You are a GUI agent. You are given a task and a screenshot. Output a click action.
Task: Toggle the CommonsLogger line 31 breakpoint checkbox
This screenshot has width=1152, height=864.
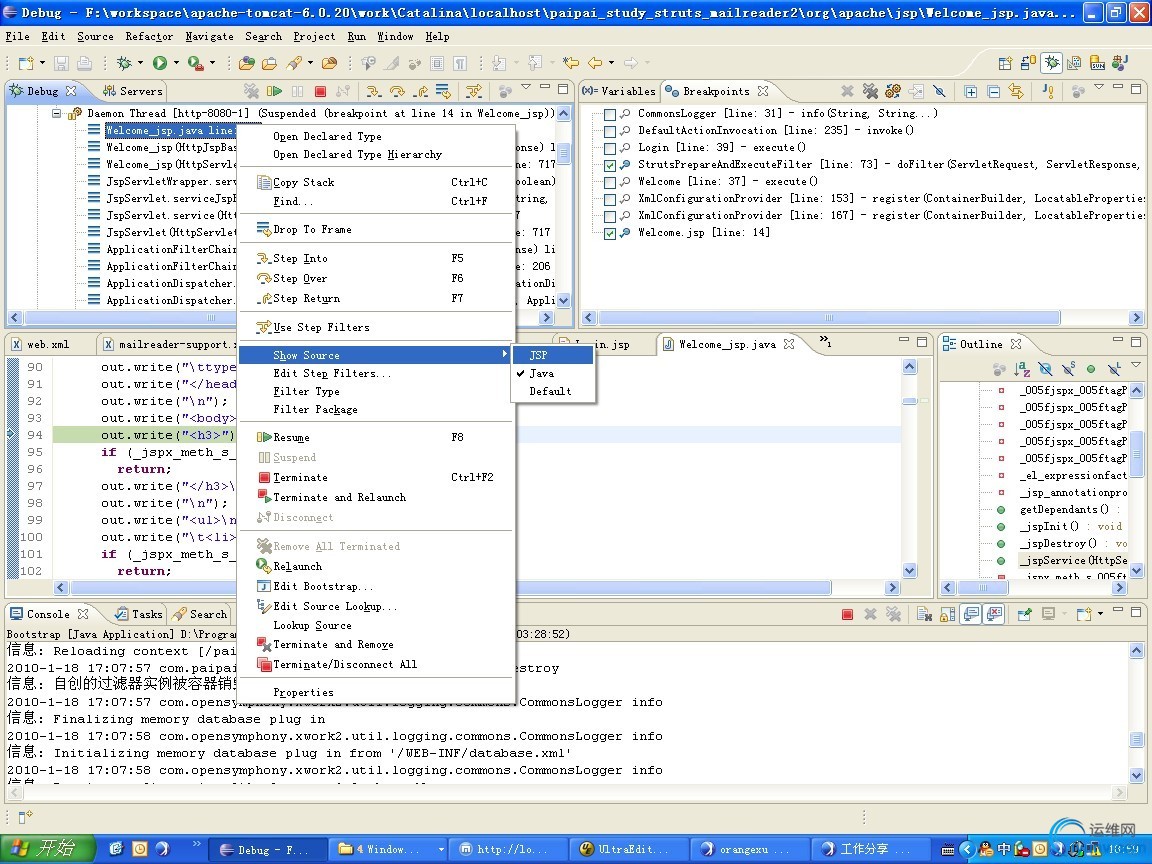[610, 115]
